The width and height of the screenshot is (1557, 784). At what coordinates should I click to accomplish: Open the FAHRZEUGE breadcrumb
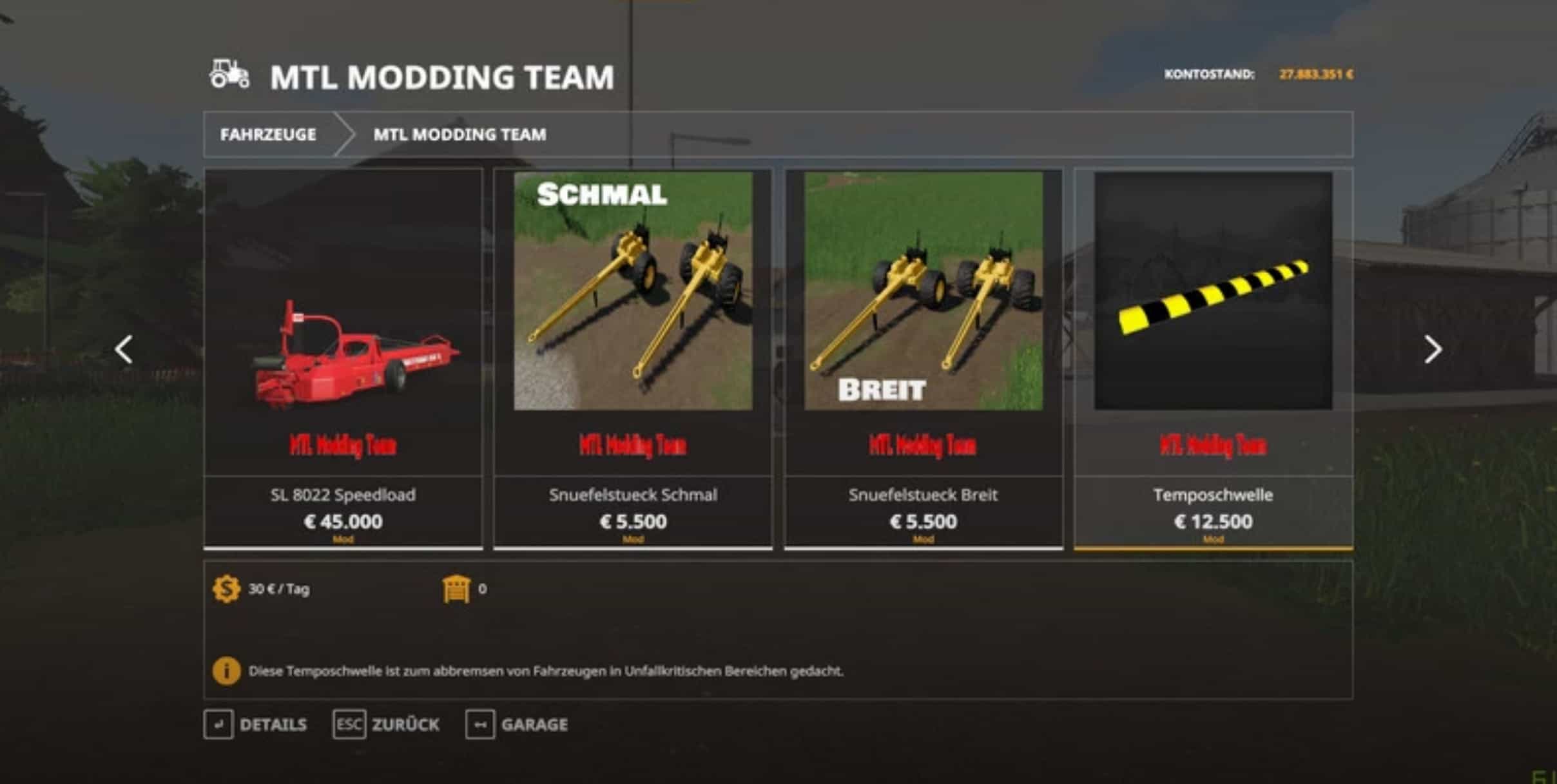tap(268, 135)
